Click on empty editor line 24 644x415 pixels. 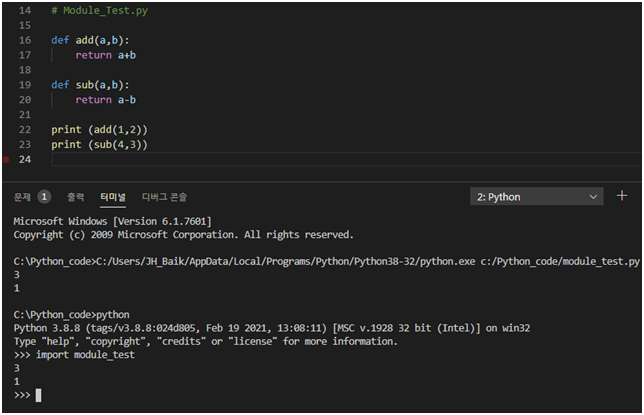[346, 159]
